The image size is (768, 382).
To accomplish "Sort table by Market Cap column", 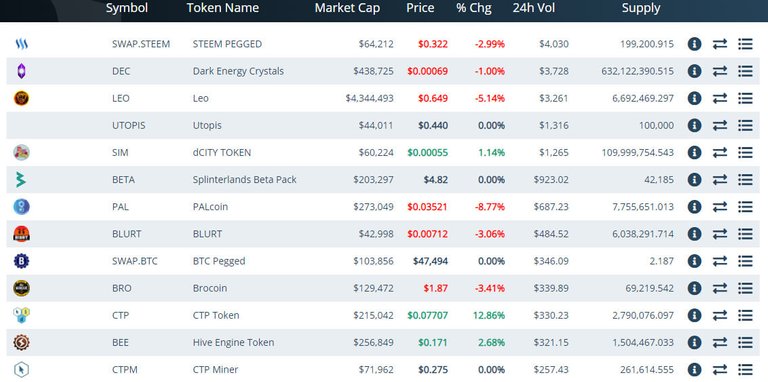I will tap(347, 8).
